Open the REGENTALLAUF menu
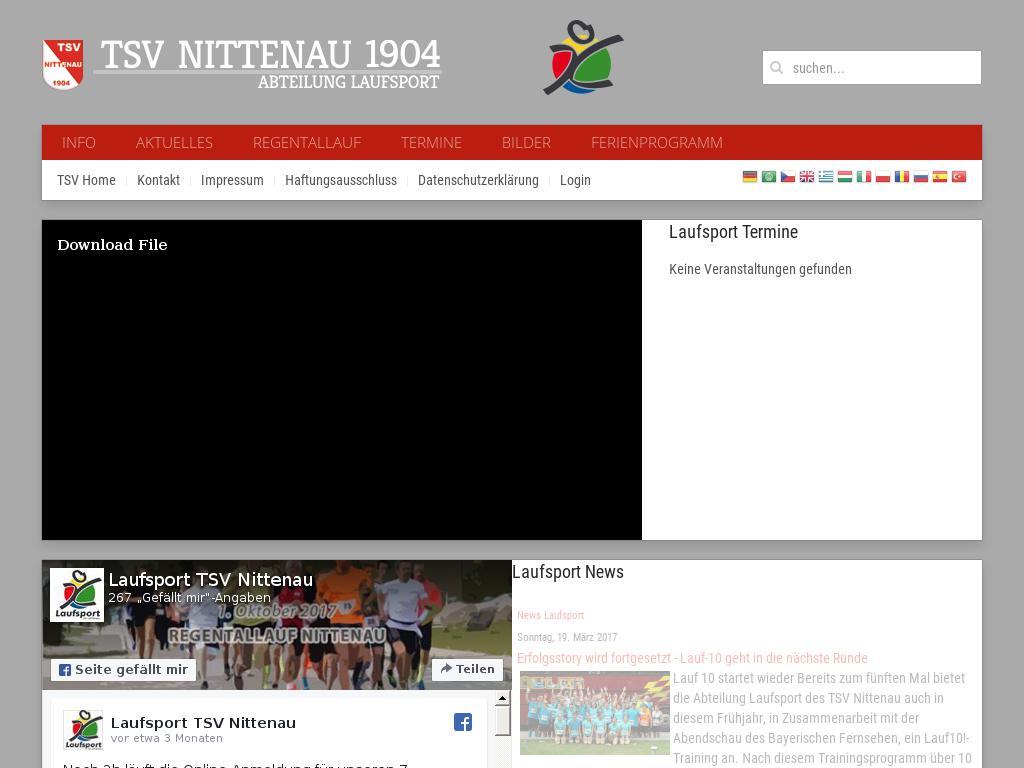The image size is (1024, 768). coord(307,142)
